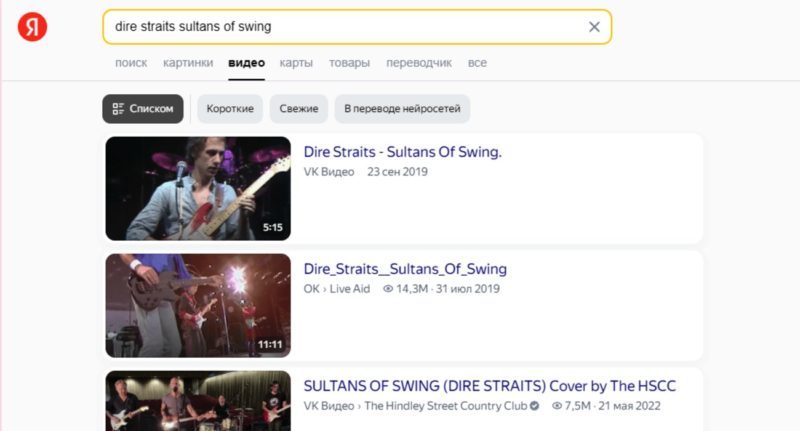Click the 5:15 duration badge
The height and width of the screenshot is (431, 800).
pyautogui.click(x=272, y=227)
